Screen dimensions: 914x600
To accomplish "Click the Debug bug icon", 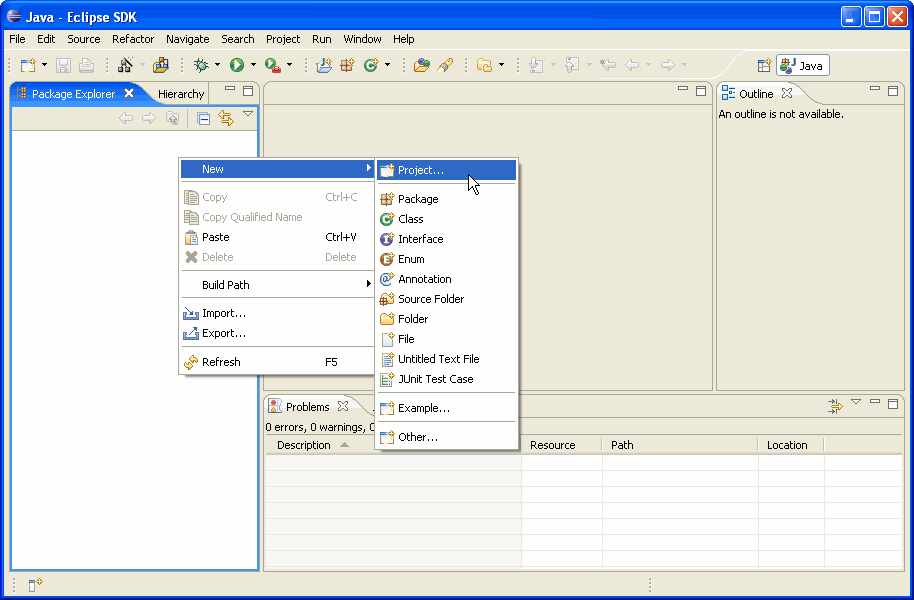I will coord(201,65).
